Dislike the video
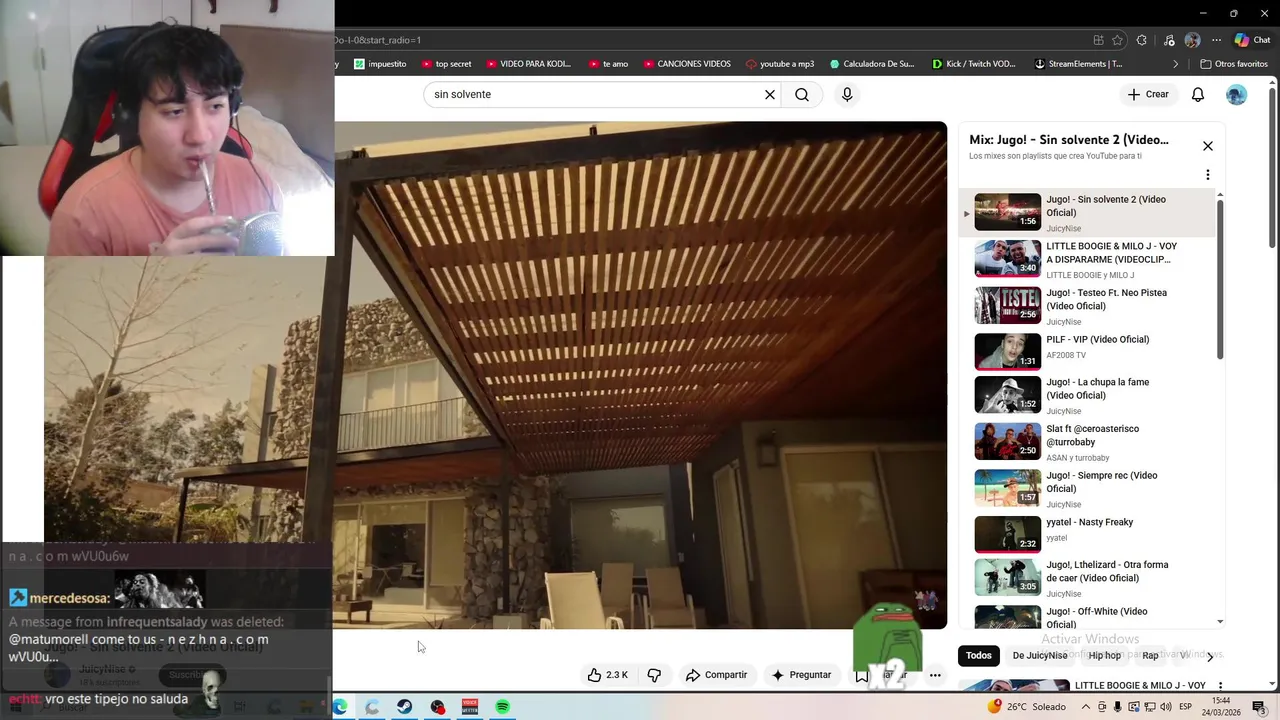Image resolution: width=1280 pixels, height=720 pixels. click(x=654, y=675)
